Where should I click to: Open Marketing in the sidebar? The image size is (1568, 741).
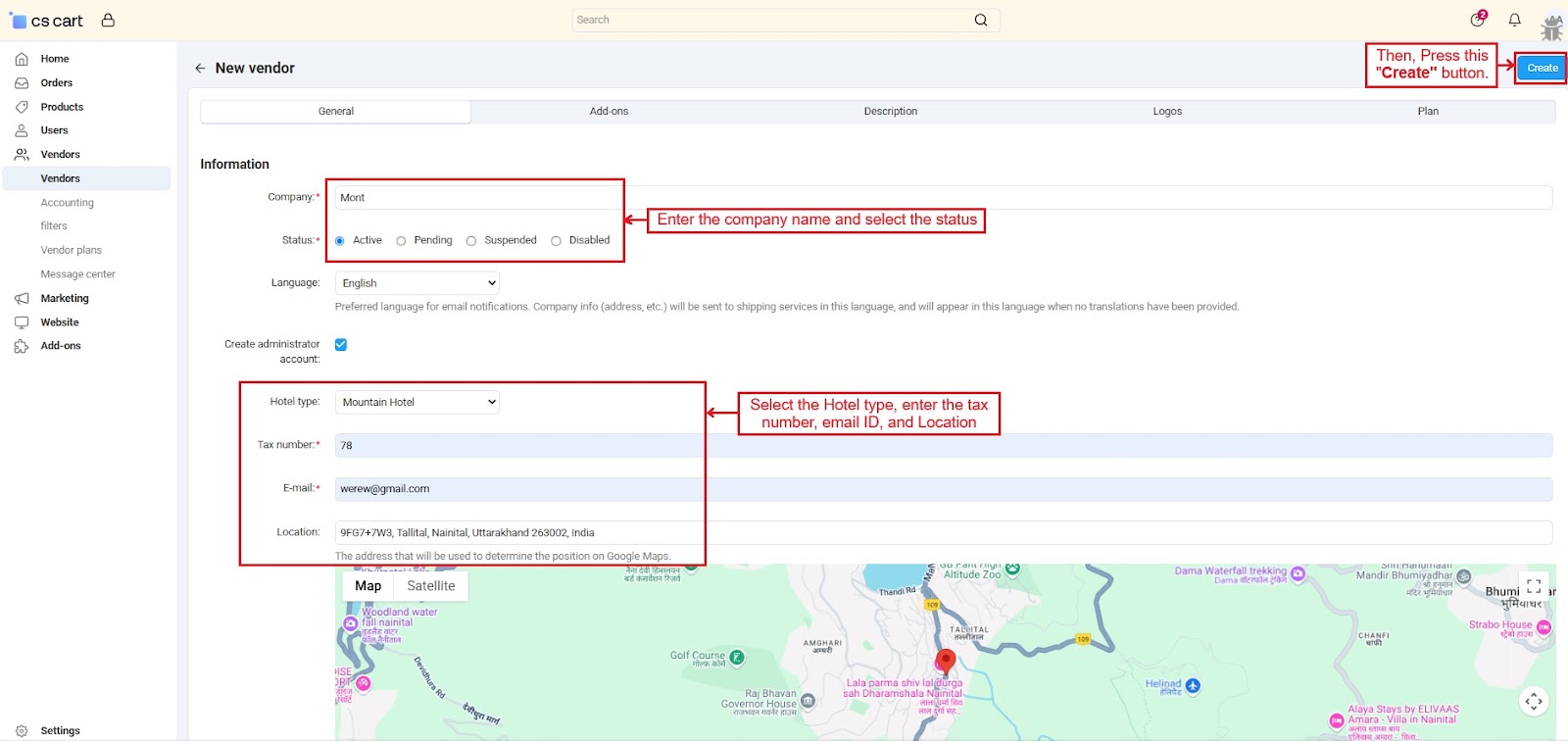pos(65,298)
